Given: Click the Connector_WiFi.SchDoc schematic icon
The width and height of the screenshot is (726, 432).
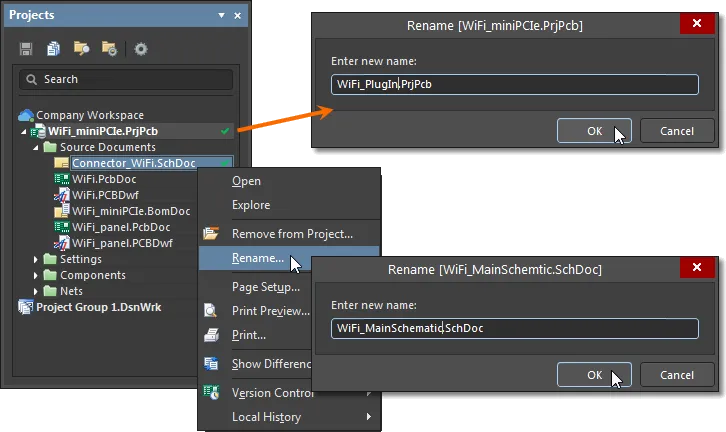Looking at the screenshot, I should click(61, 163).
